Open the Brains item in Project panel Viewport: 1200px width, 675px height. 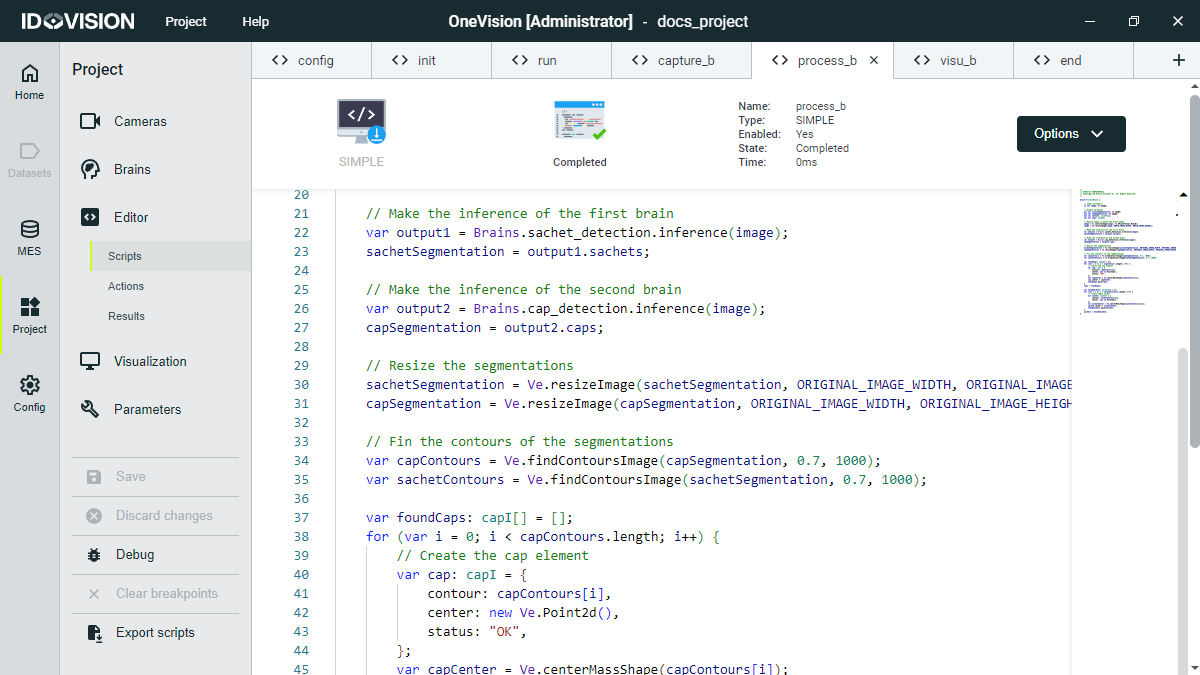132,169
